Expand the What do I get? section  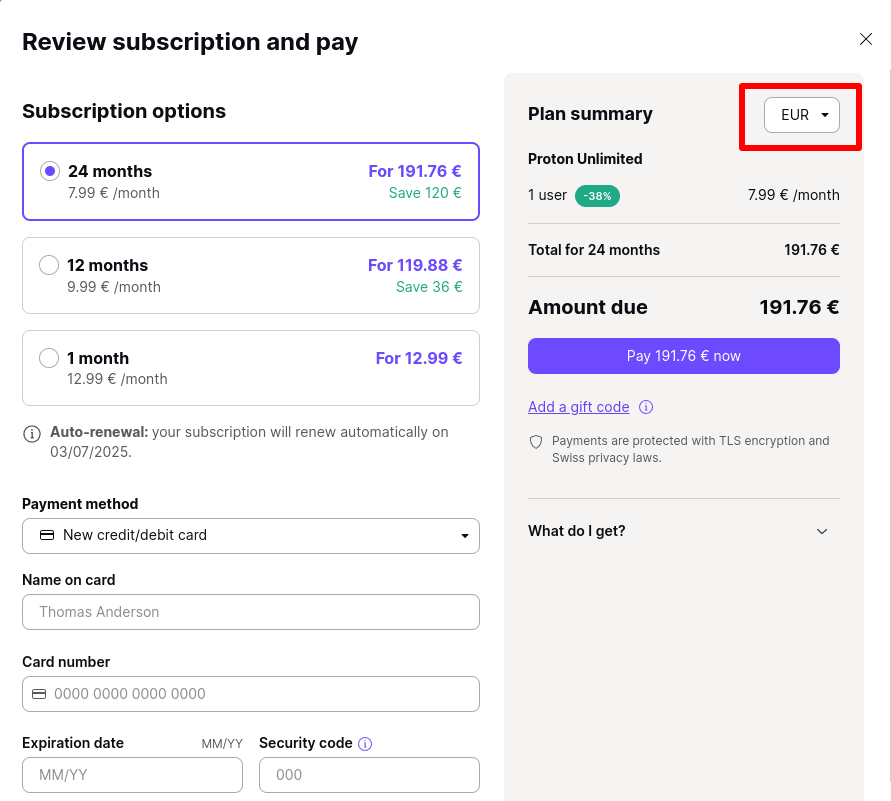(x=684, y=531)
